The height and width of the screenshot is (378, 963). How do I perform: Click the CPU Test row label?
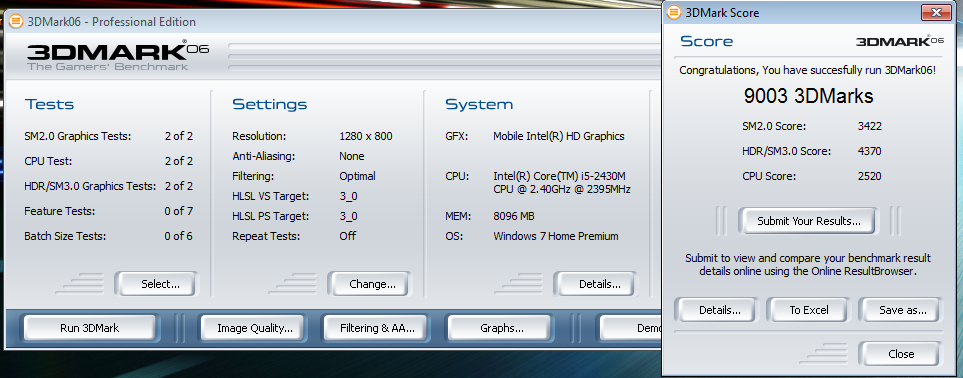click(x=49, y=161)
